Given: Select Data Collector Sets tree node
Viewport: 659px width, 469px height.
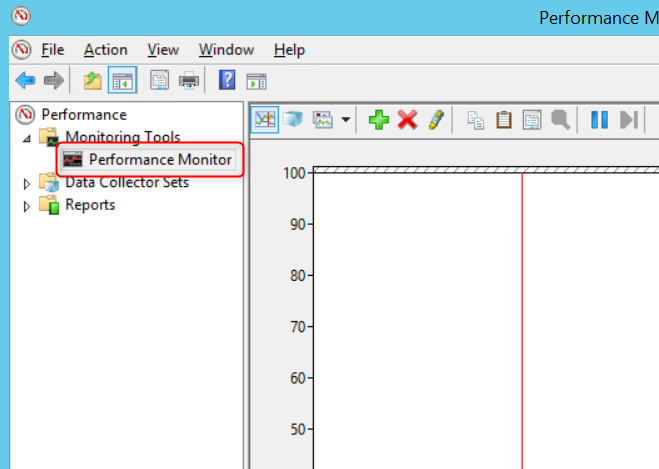Looking at the screenshot, I should (127, 182).
